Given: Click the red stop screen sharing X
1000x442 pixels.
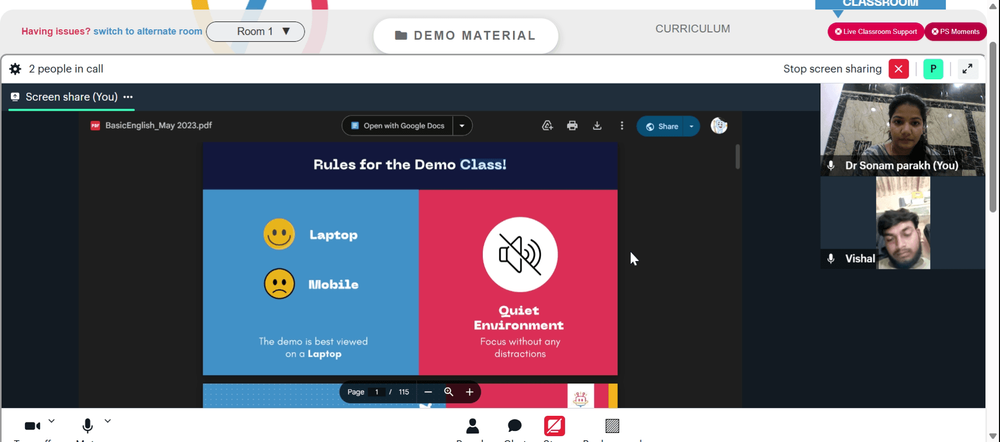Looking at the screenshot, I should [899, 69].
